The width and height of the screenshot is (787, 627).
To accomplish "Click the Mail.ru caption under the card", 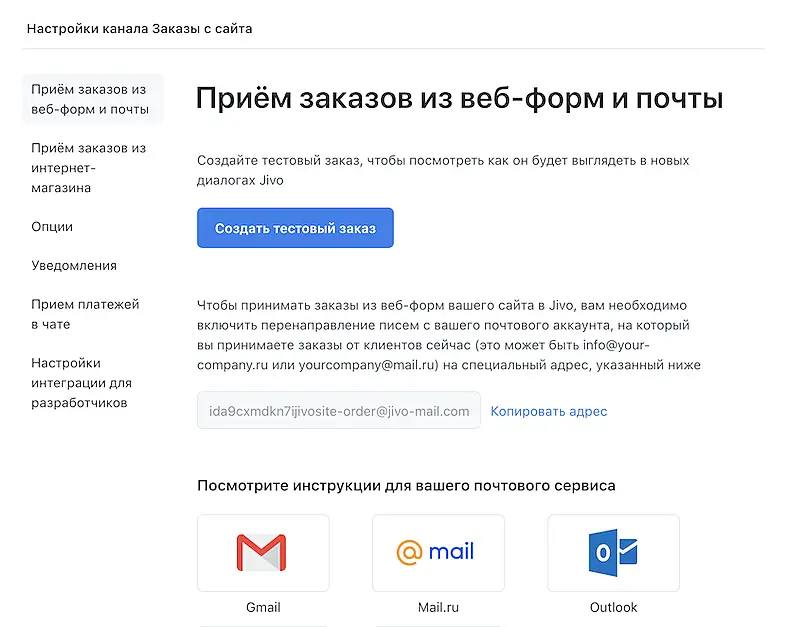I will tap(438, 607).
